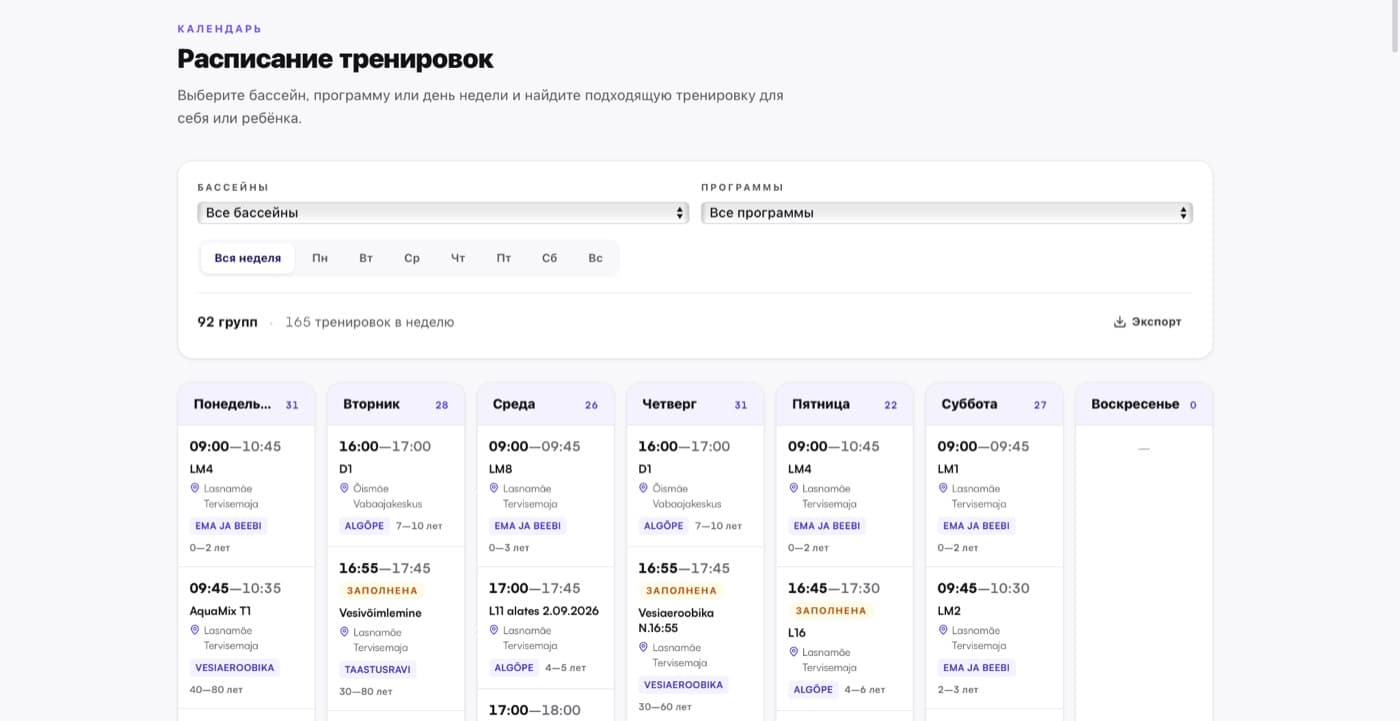Screen dimensions: 1400x721
Task: Click location pin in Monday LM4 card
Action: [x=195, y=488]
